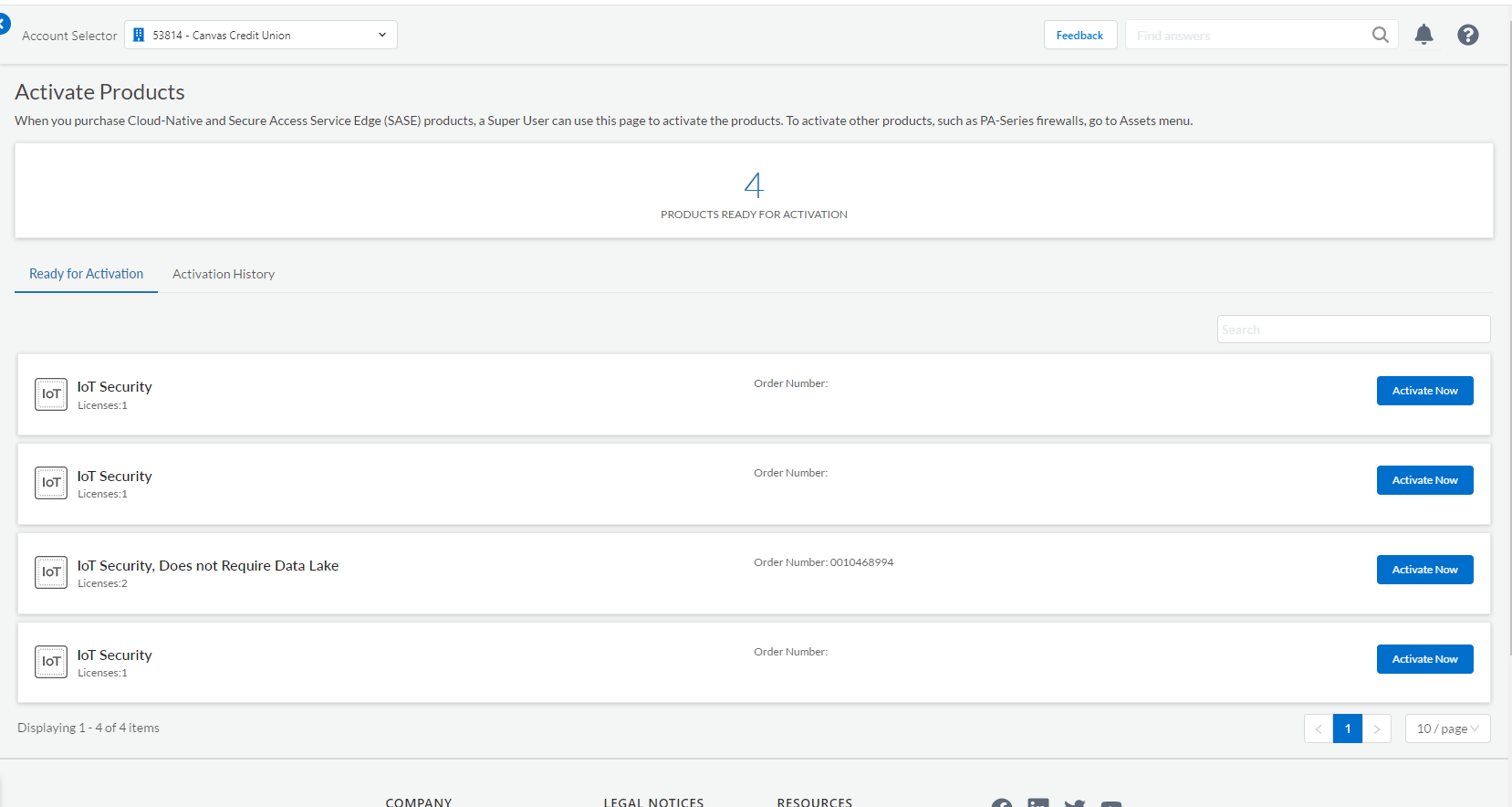
Task: Click Activate Now on first IoT Security
Action: [1424, 391]
